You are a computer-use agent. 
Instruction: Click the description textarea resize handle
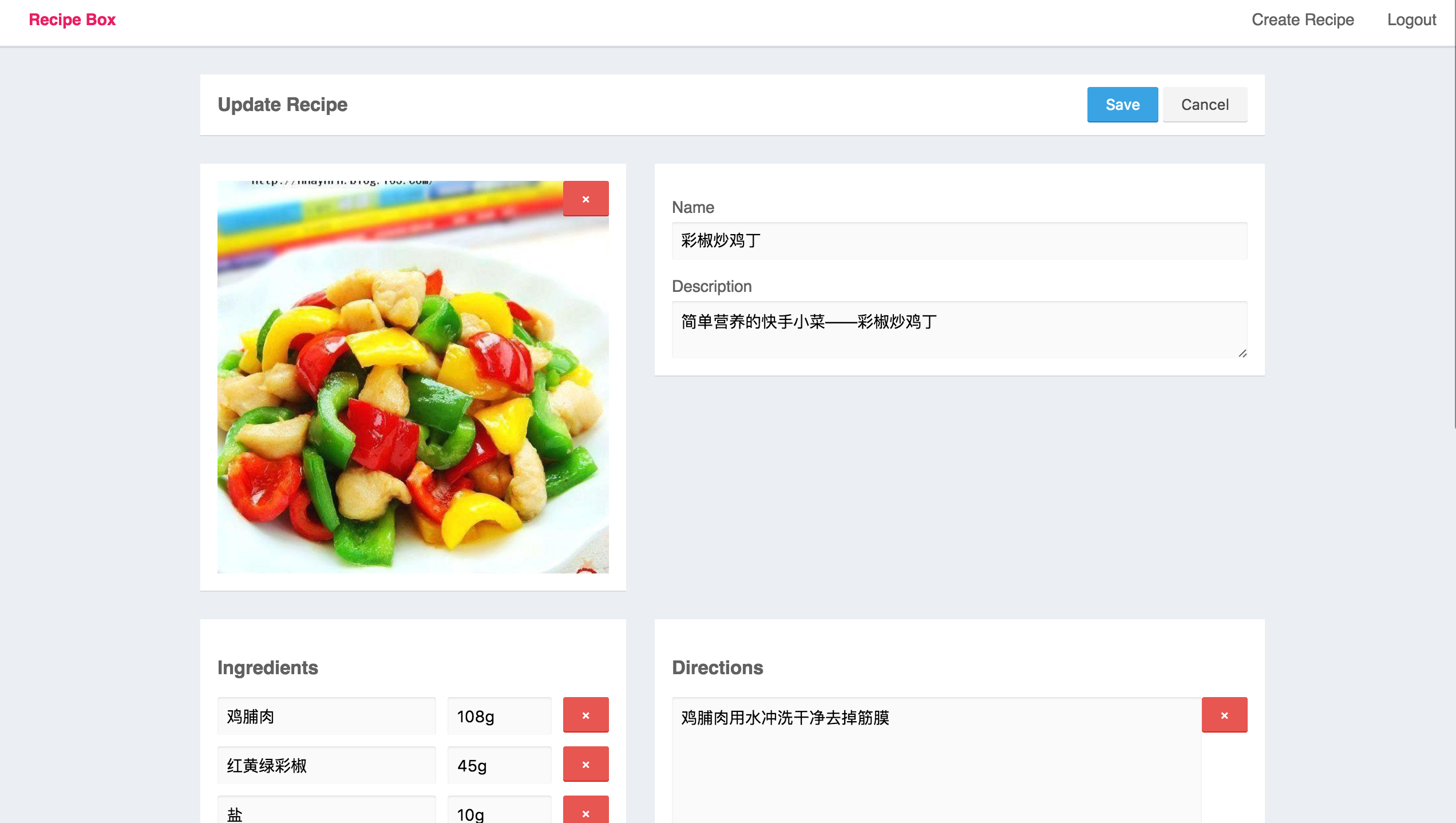(1243, 353)
